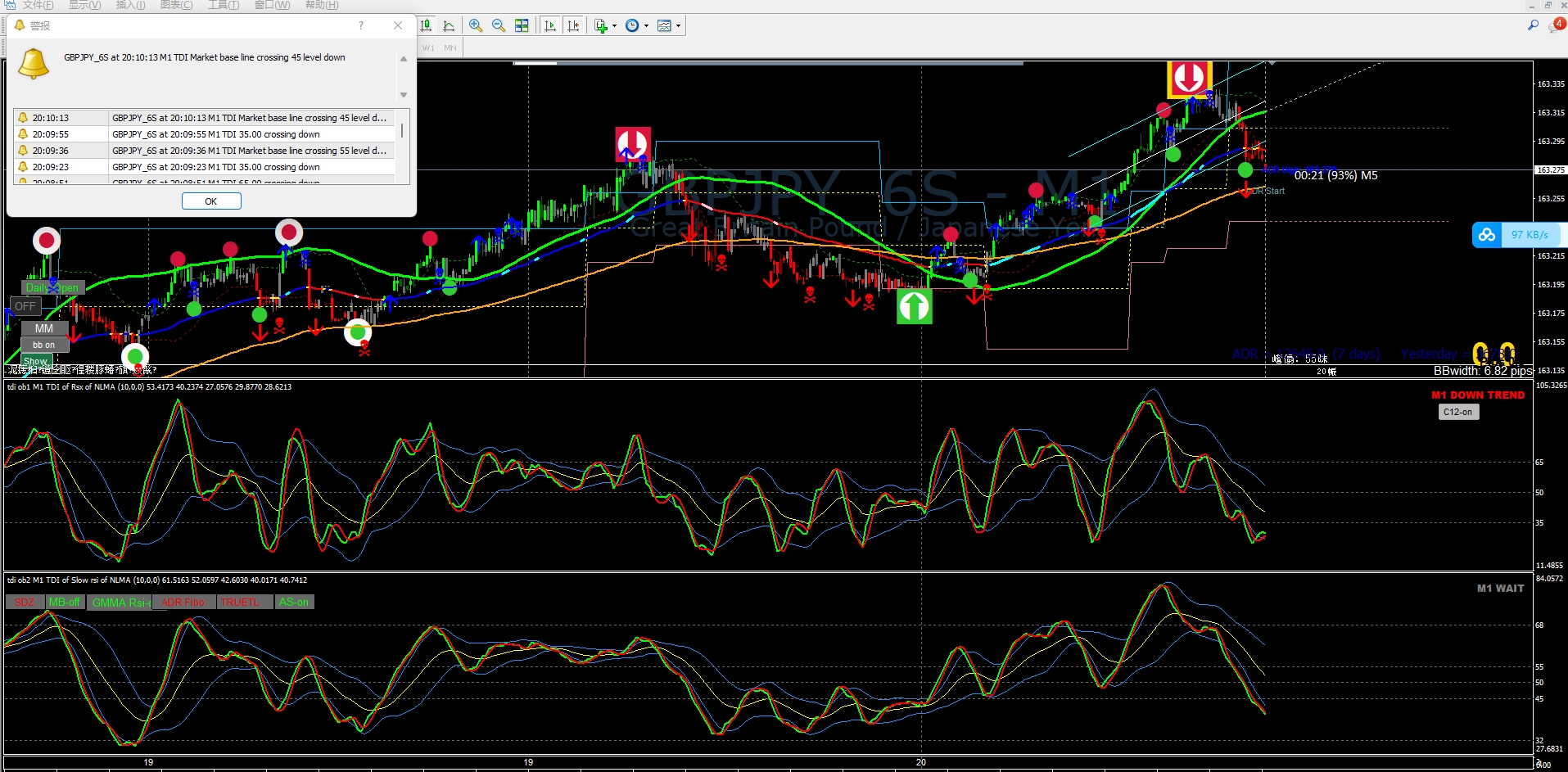Screen dimensions: 1568x772
Task: Toggle the AS-on button
Action: [x=294, y=602]
